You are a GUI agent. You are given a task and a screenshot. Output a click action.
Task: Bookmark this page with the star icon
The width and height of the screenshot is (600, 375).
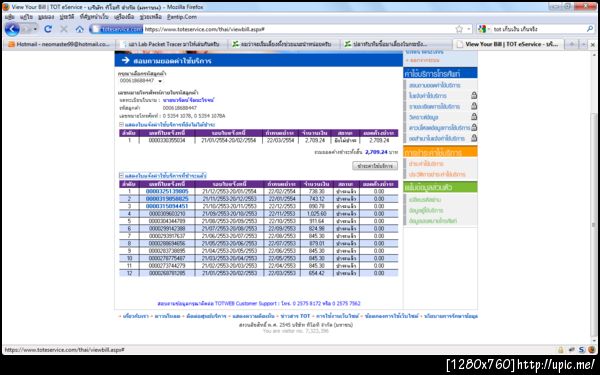coord(459,29)
